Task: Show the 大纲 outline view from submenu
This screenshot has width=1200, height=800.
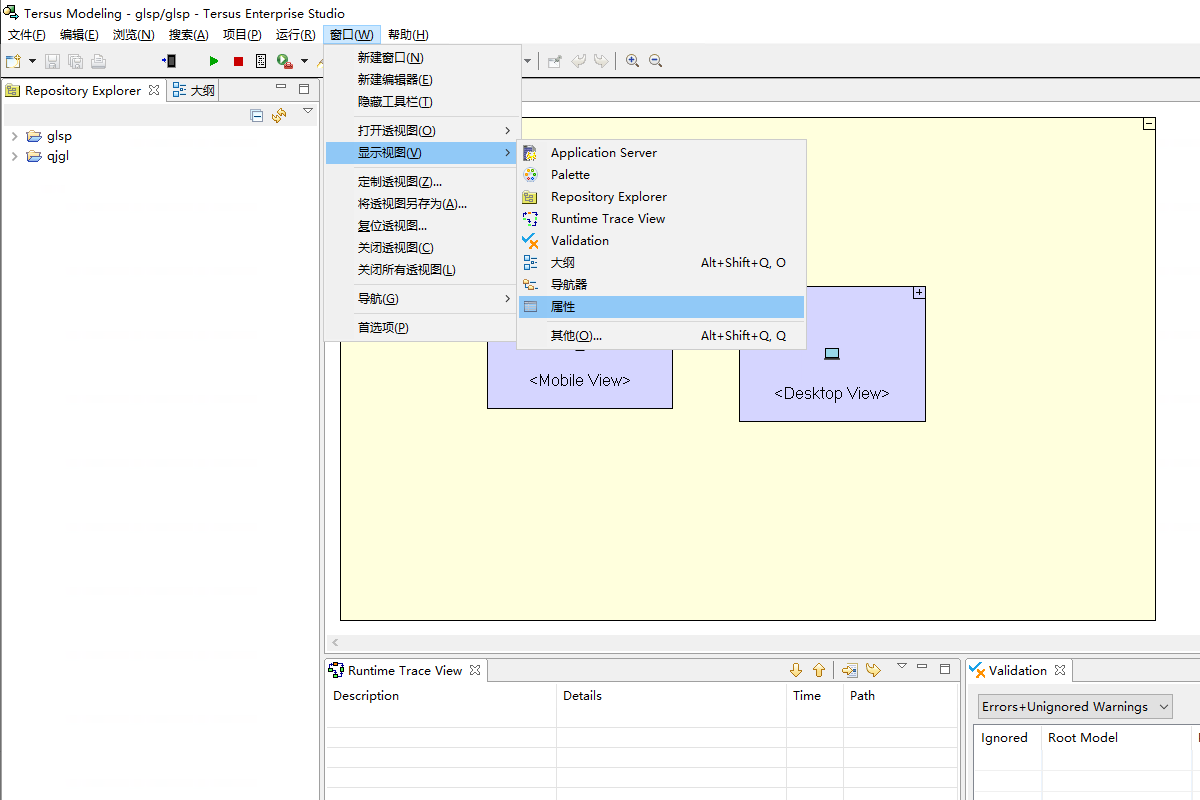Action: [x=661, y=263]
